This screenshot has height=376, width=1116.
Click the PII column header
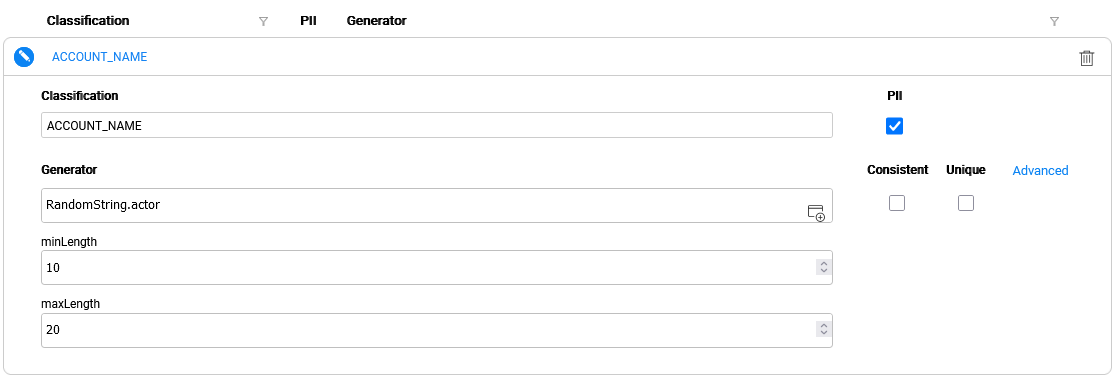(308, 21)
